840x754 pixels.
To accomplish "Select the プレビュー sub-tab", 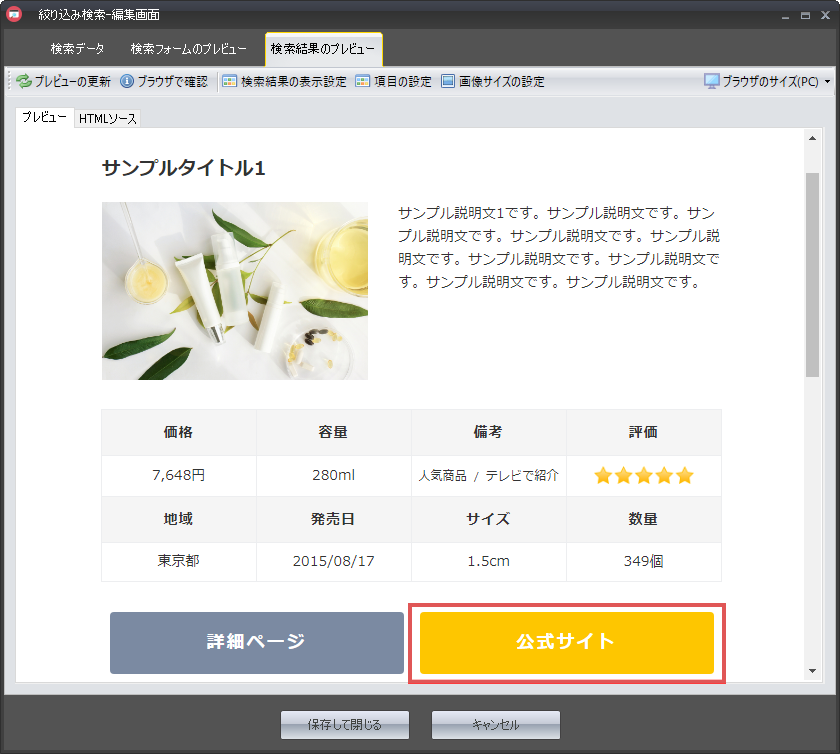I will (x=44, y=118).
